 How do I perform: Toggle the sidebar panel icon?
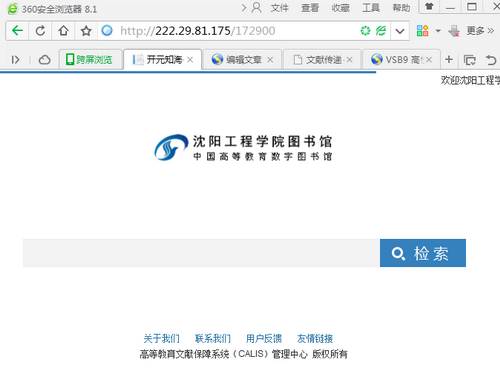15,60
